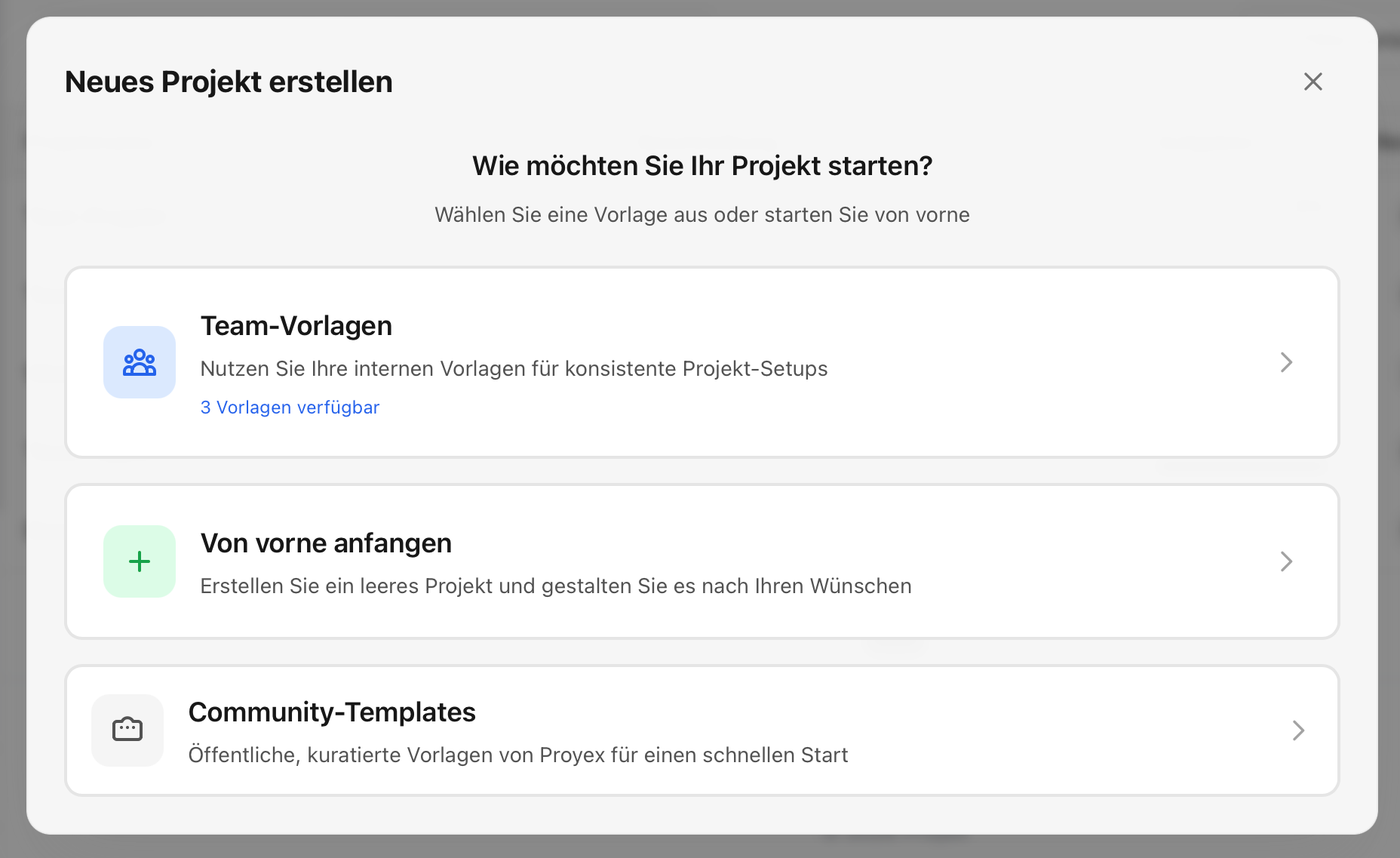Viewport: 1400px width, 858px height.
Task: Click the Neues Projekt erstellen dialog title
Action: pos(229,81)
